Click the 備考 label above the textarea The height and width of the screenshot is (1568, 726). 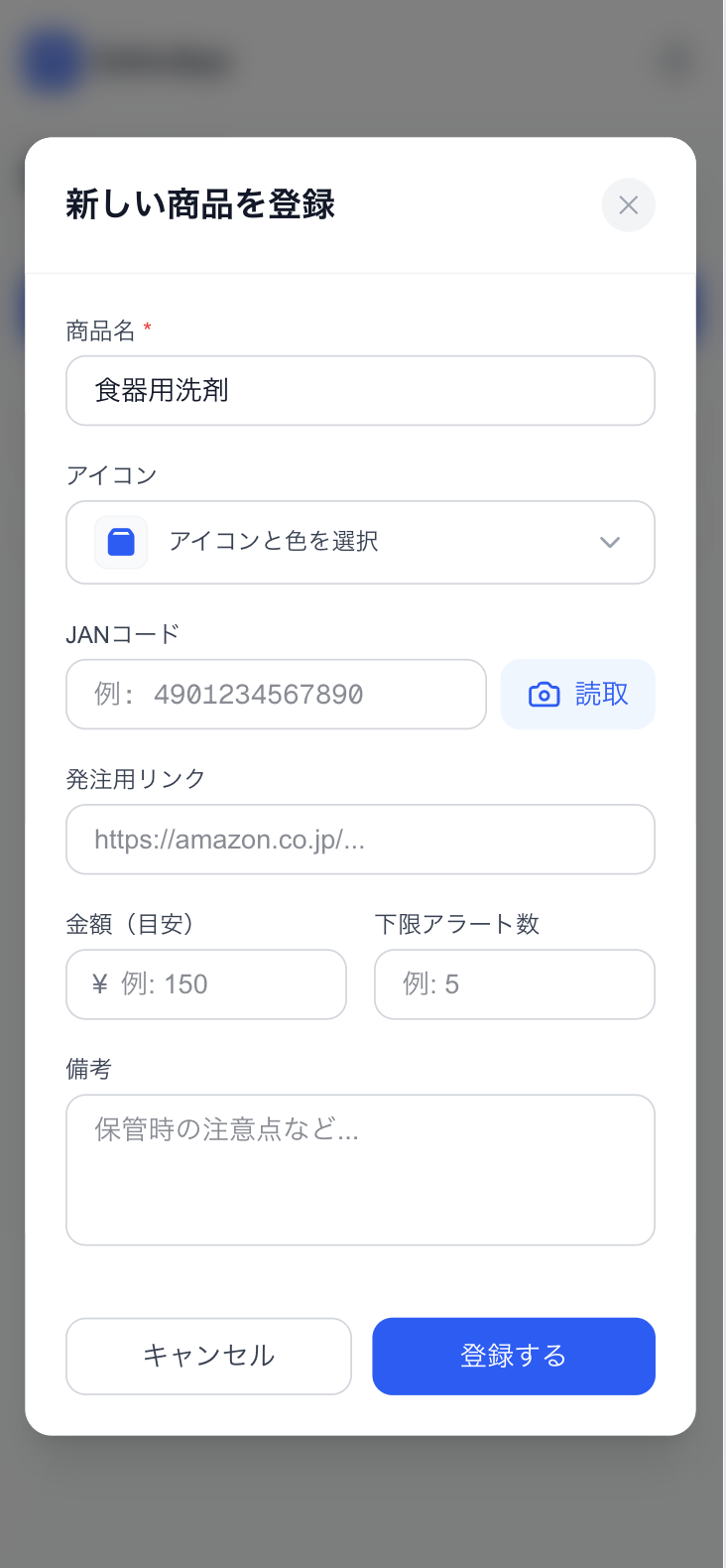[89, 1069]
